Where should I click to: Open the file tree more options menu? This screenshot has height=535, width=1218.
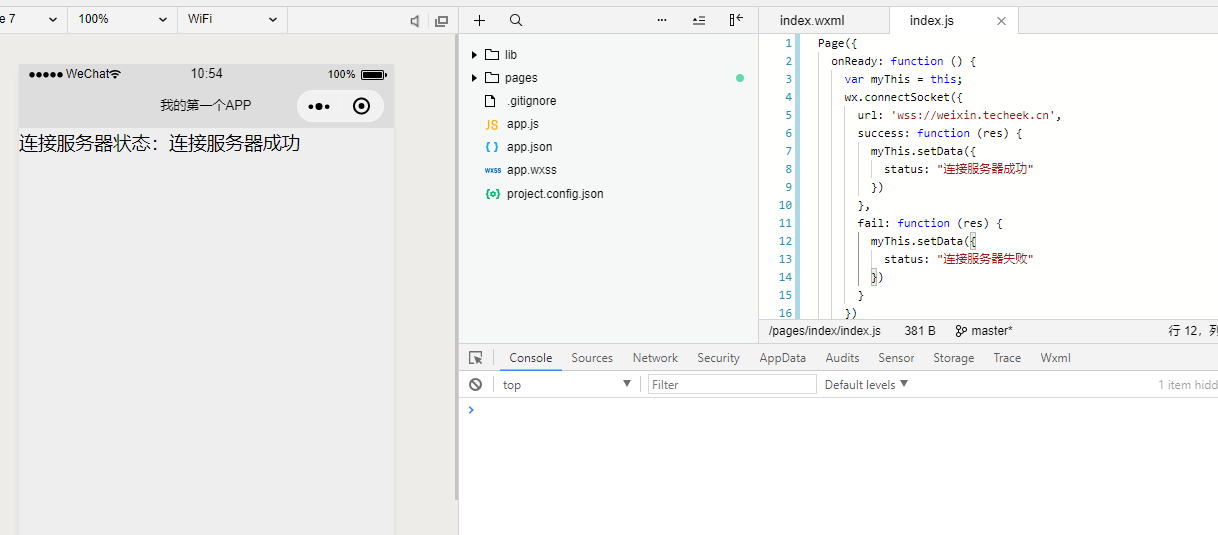coord(662,20)
